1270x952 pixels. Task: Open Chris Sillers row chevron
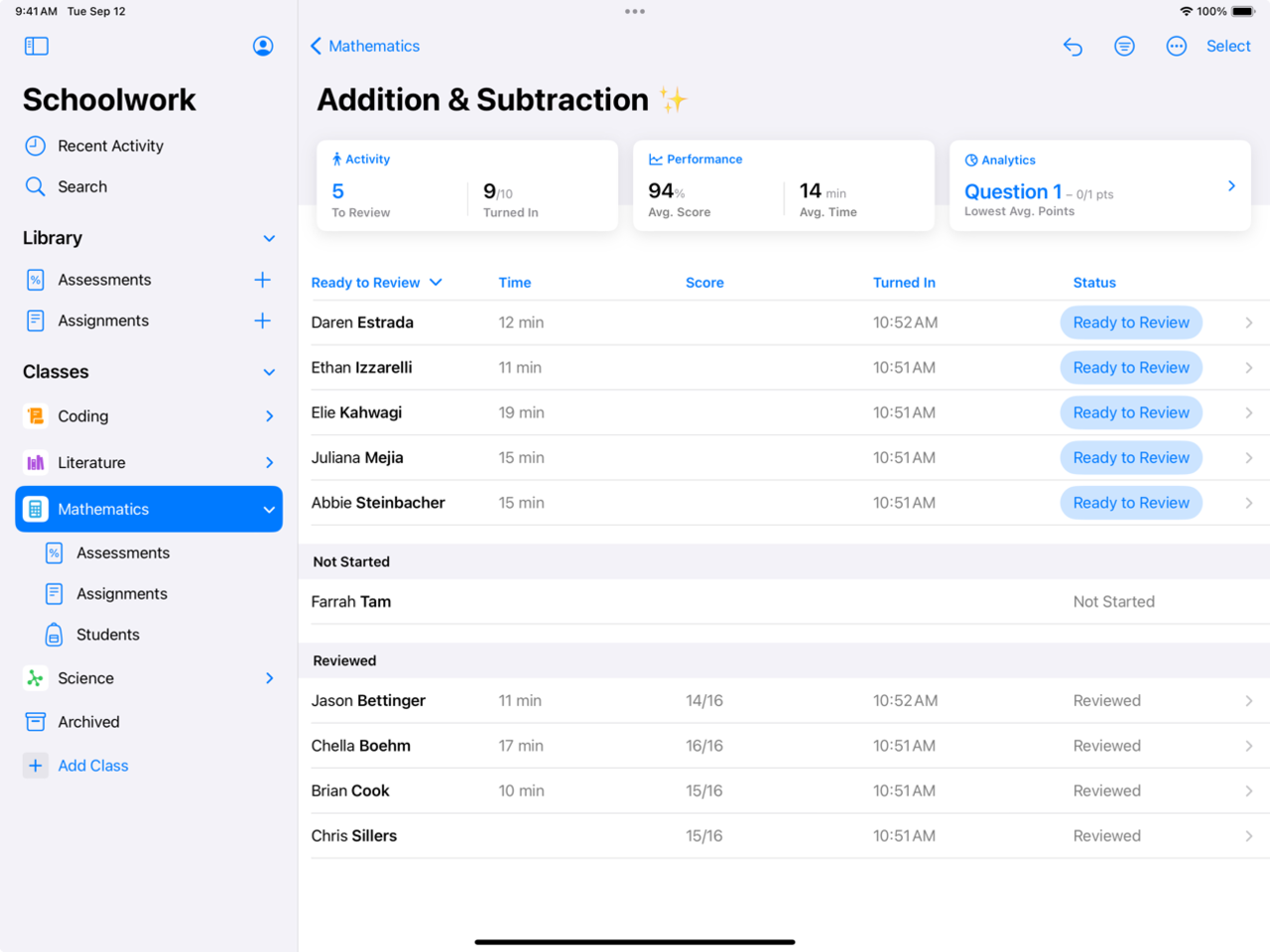click(1249, 836)
